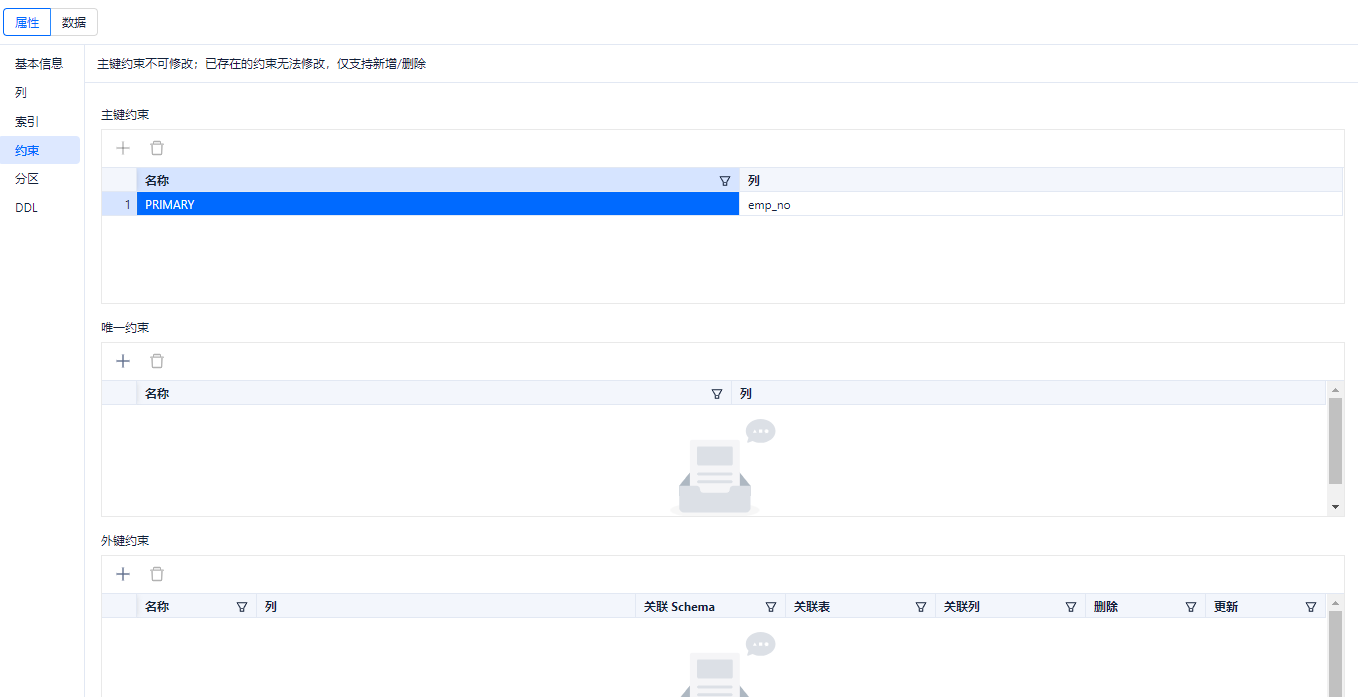1358x697 pixels.
Task: Filter foreign key 关联 Schema column
Action: pyautogui.click(x=771, y=607)
